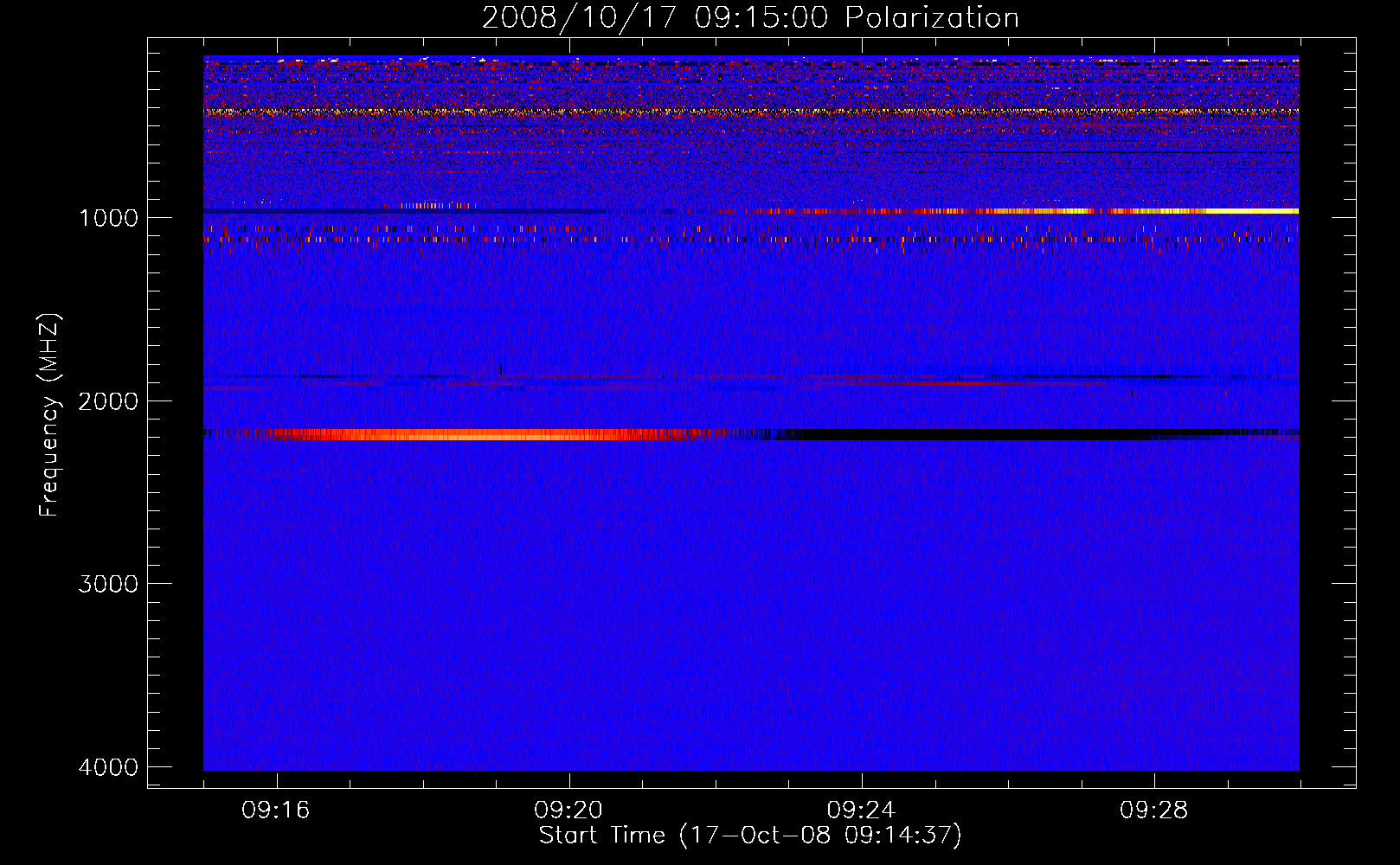Click the 'Start Time (17-Oct-08 09:14:37)' label
The image size is (1400, 865).
[x=750, y=836]
